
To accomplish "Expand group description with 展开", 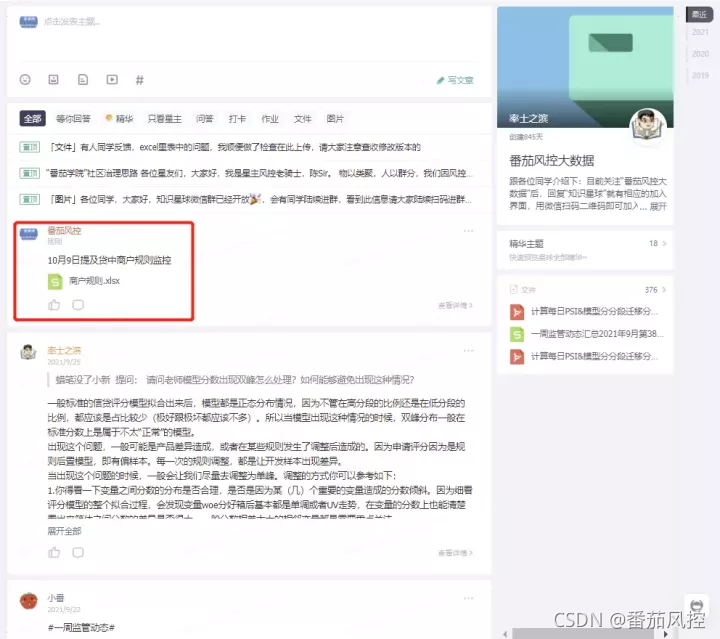I will 658,206.
